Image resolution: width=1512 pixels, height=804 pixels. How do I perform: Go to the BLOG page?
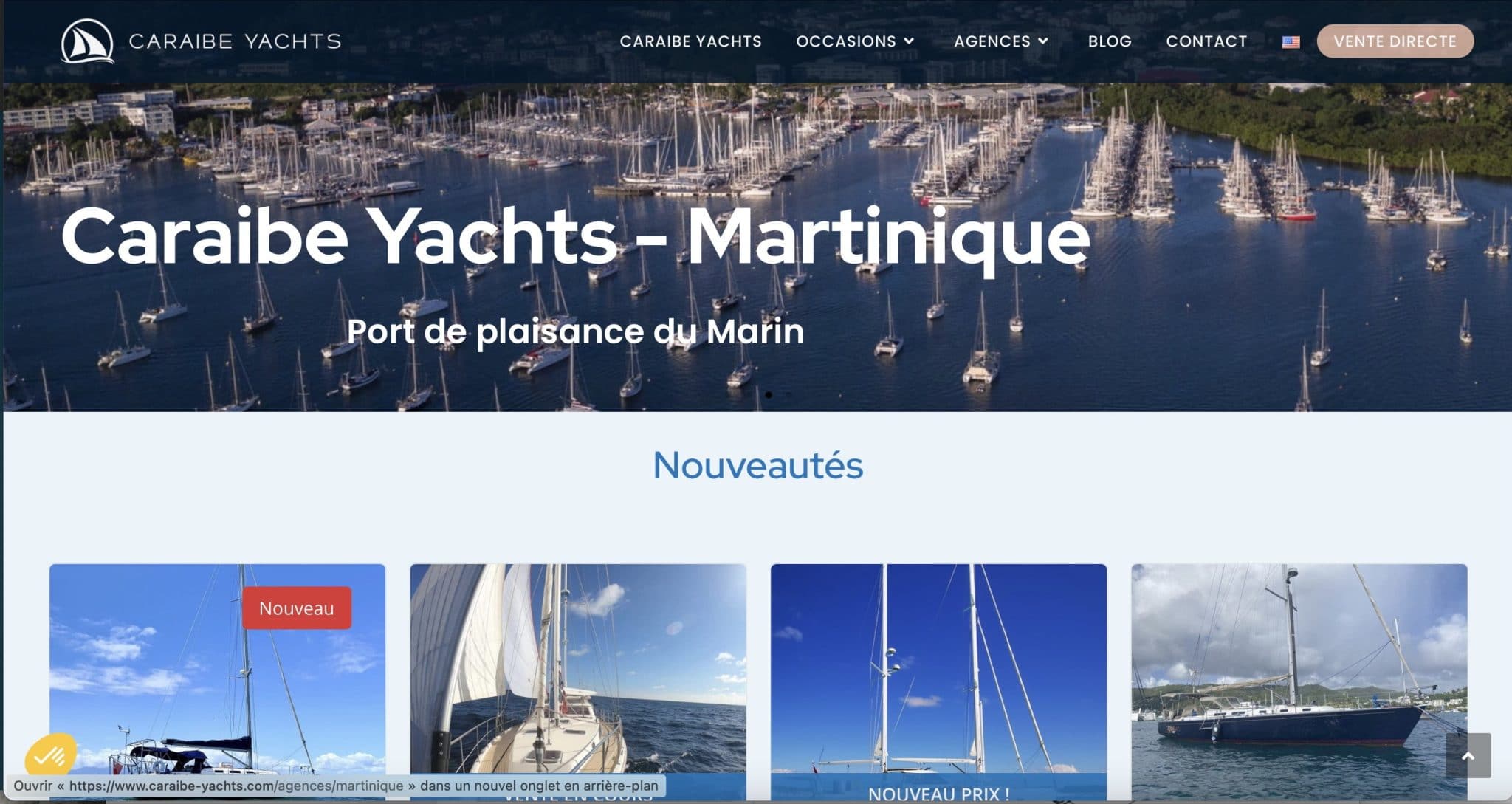coord(1110,41)
